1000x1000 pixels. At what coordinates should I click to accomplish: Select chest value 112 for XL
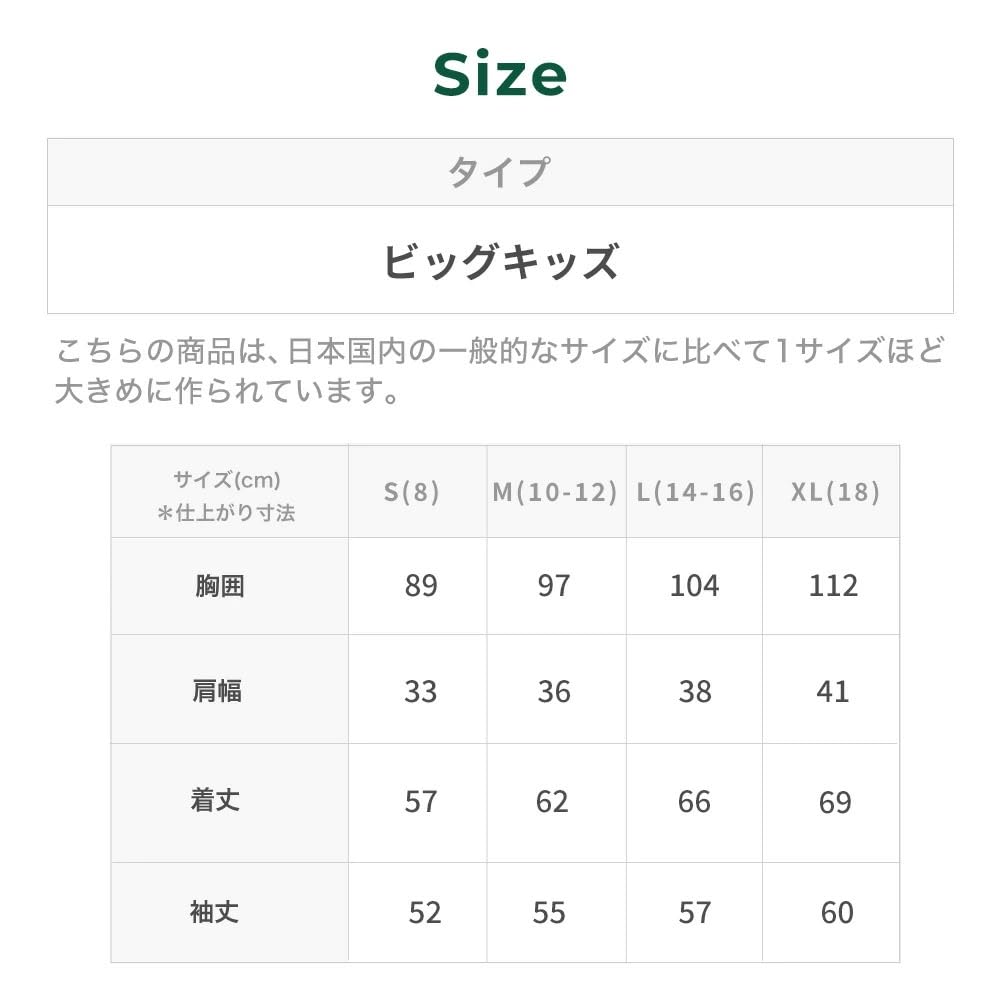tap(833, 586)
